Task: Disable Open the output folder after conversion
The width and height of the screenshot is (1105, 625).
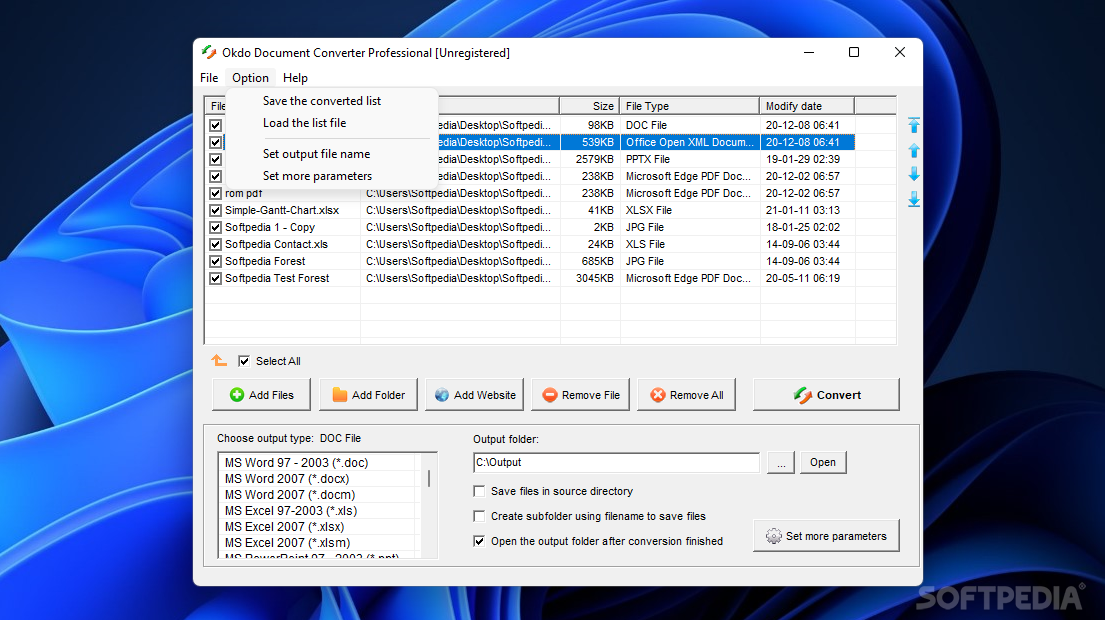Action: point(479,541)
